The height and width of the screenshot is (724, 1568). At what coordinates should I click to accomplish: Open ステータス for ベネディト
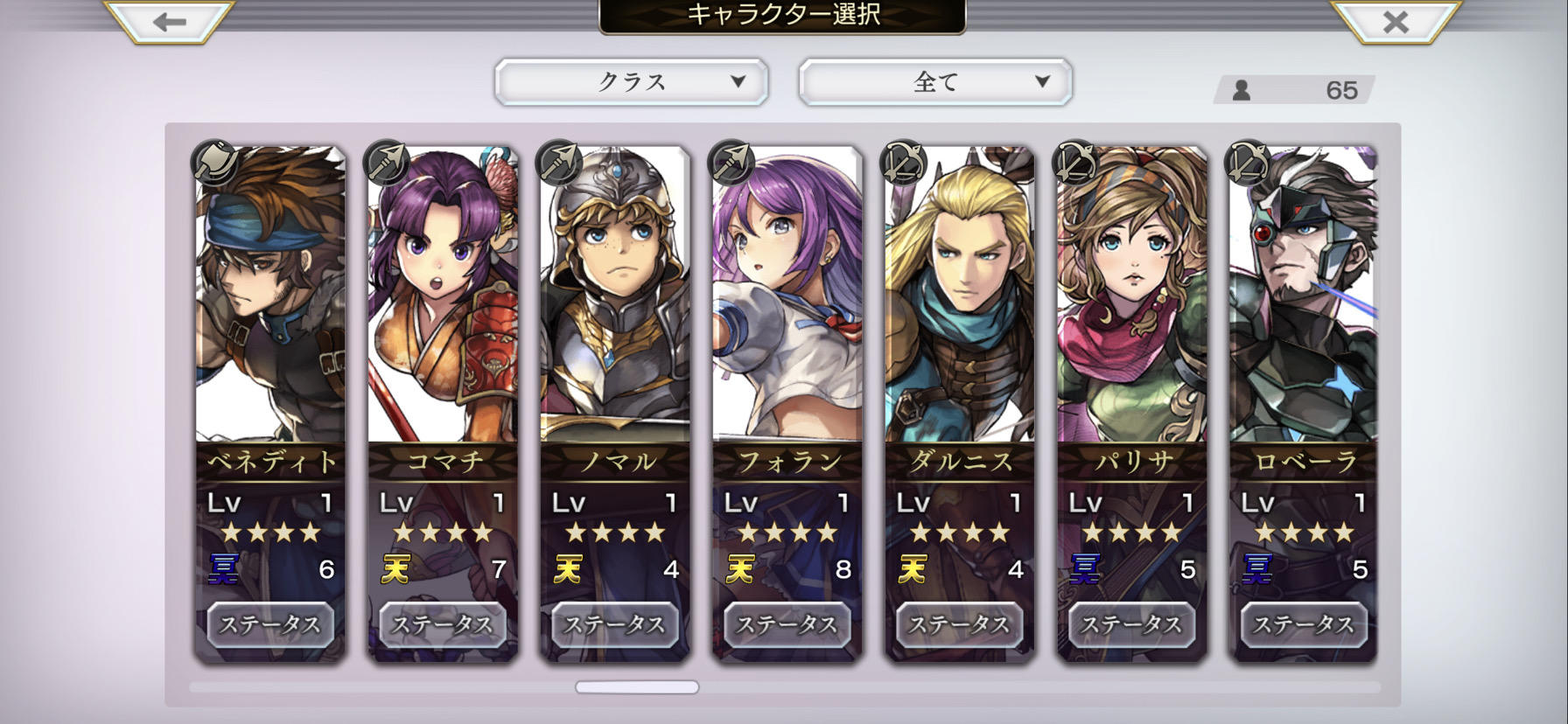(270, 624)
